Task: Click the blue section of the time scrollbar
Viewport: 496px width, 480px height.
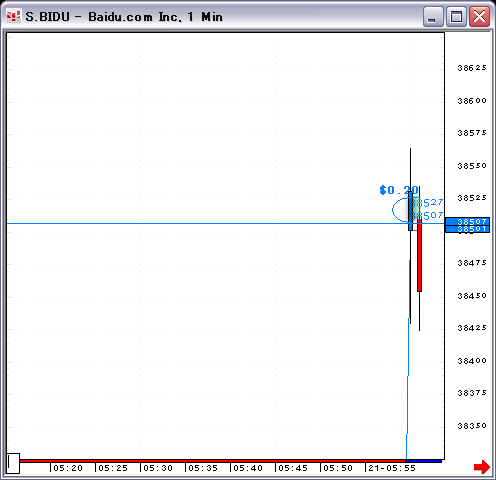Action: point(424,461)
